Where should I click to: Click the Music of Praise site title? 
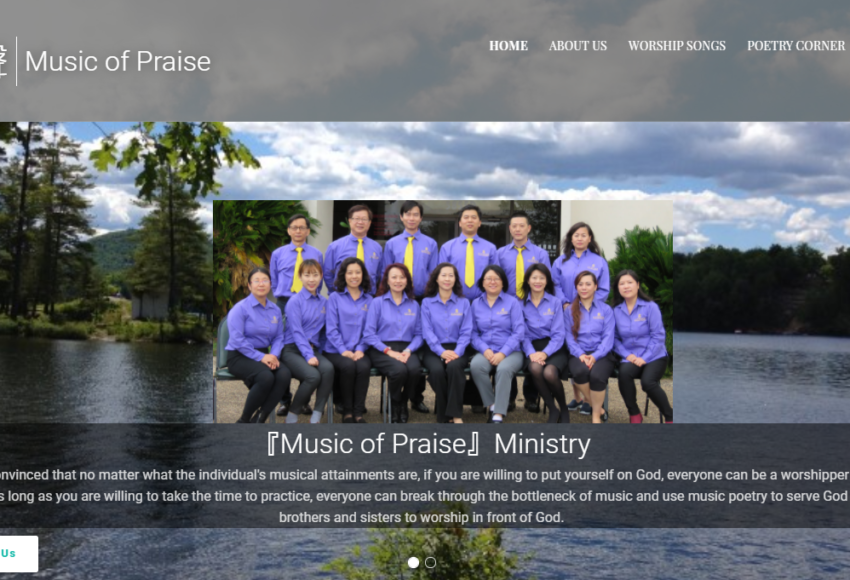[x=118, y=61]
